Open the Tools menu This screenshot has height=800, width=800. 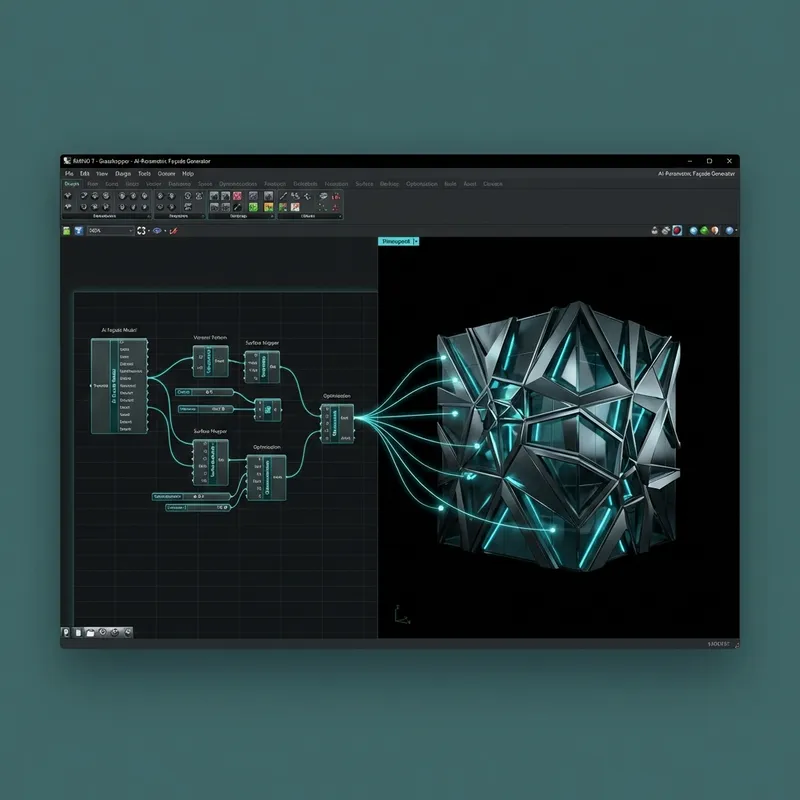point(142,172)
